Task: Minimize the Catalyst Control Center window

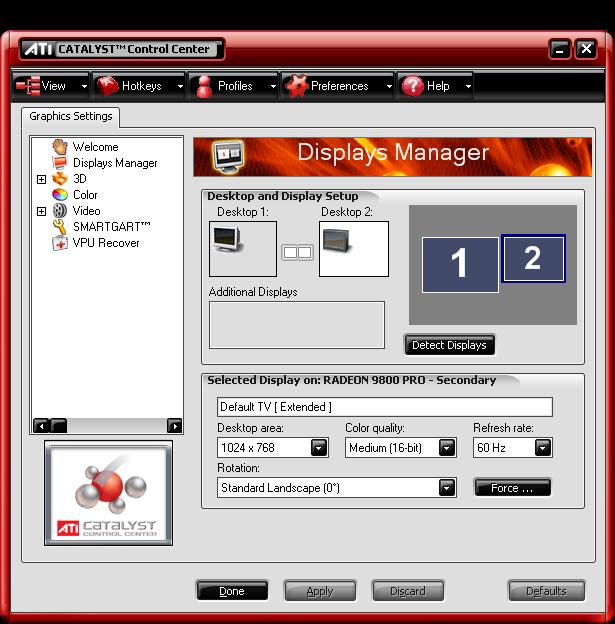Action: (560, 49)
